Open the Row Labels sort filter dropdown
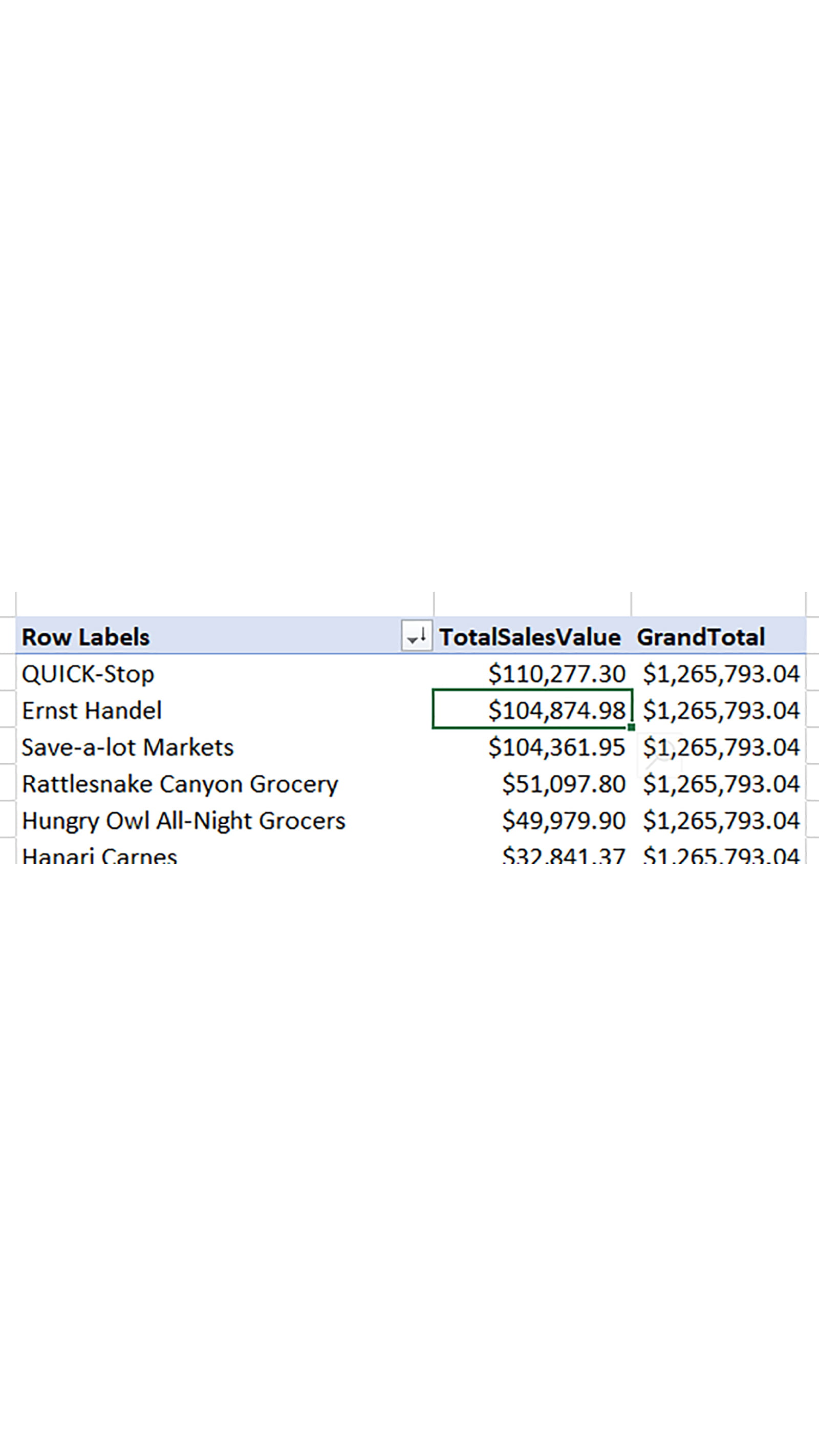 [416, 636]
